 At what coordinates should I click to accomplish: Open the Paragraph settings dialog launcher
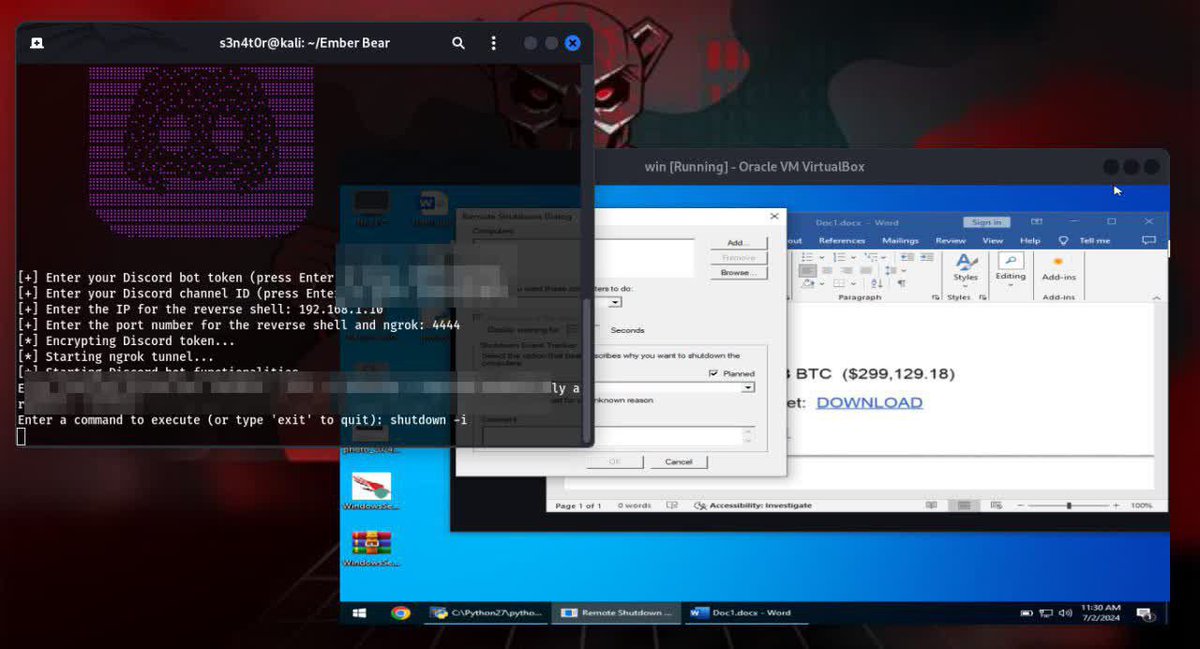pyautogui.click(x=935, y=297)
